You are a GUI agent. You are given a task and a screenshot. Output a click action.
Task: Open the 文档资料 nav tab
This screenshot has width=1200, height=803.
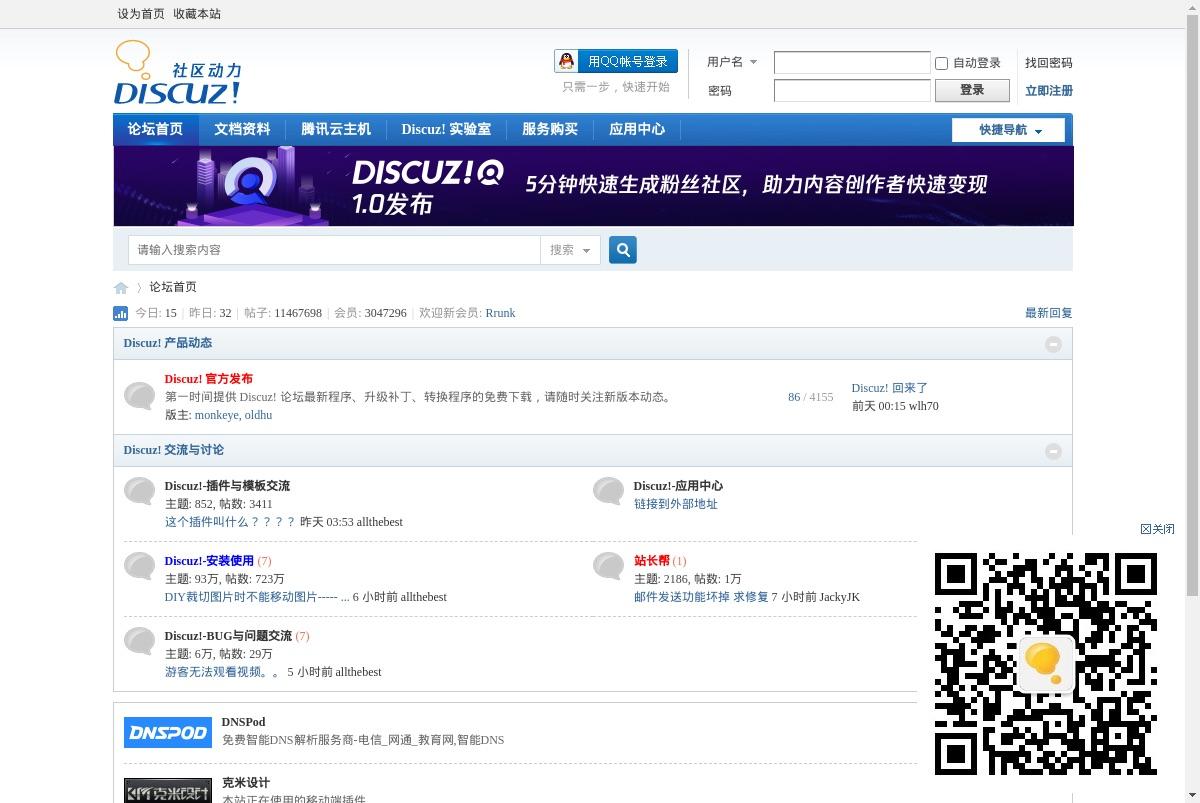click(x=242, y=129)
